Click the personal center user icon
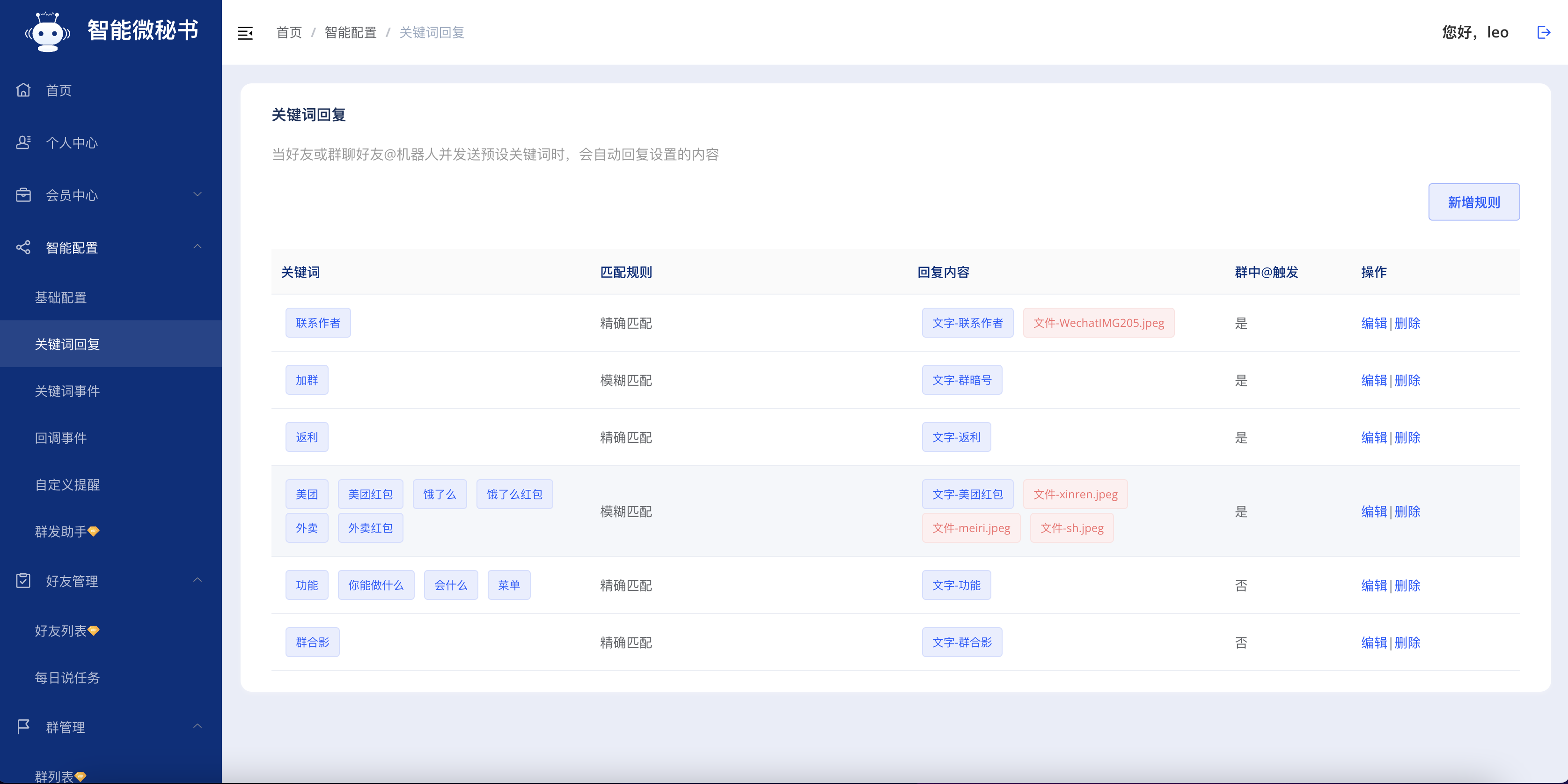Viewport: 1568px width, 784px height. pyautogui.click(x=23, y=142)
